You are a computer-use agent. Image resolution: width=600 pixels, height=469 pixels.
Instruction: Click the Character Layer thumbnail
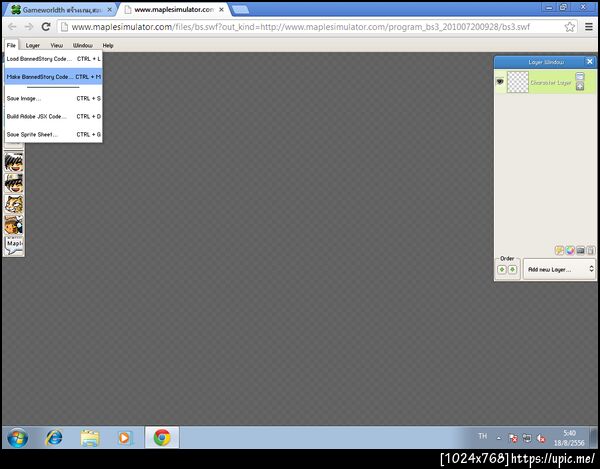point(518,82)
